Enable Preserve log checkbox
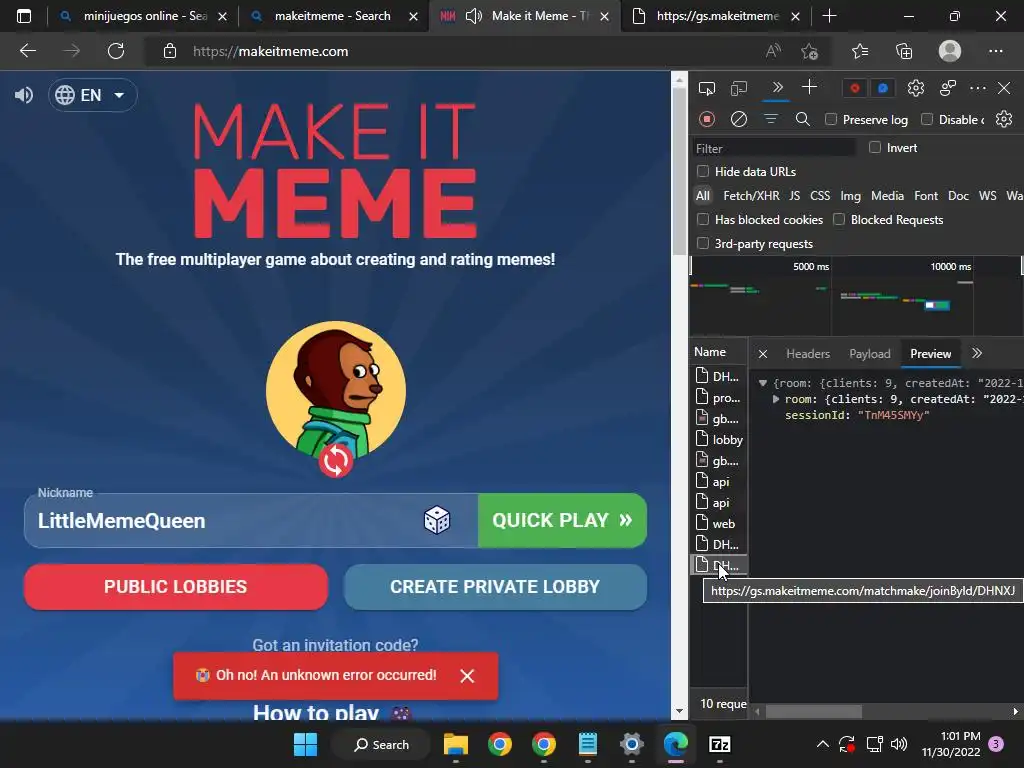The image size is (1024, 768). pyautogui.click(x=831, y=119)
